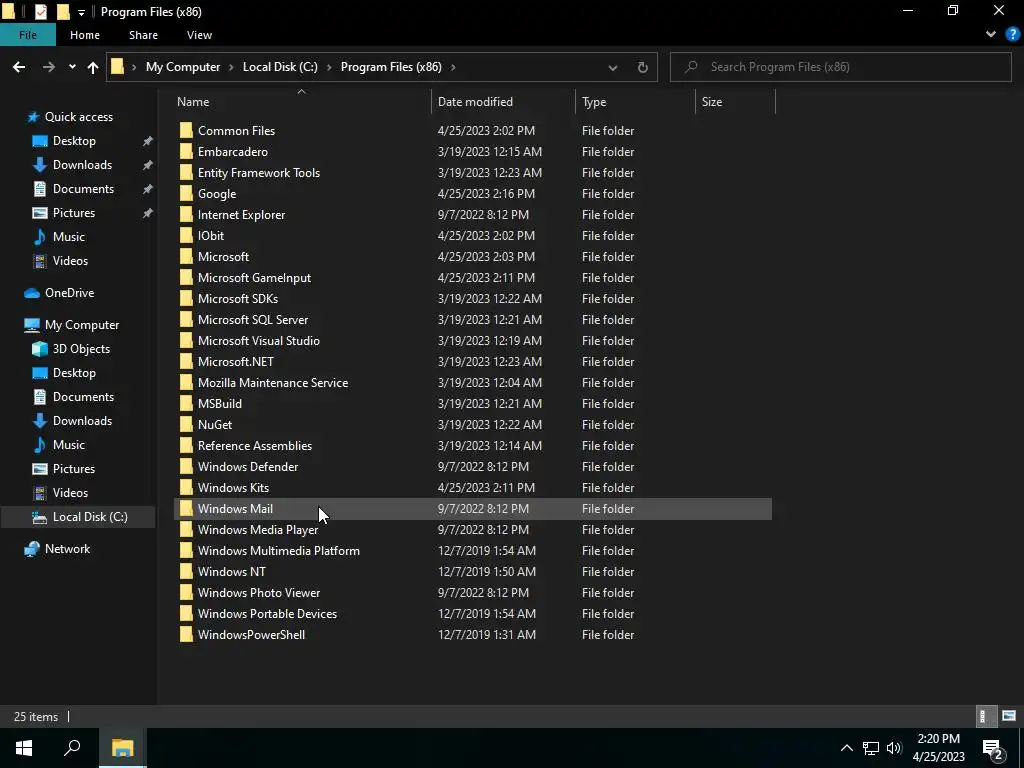Select the Mozilla Maintenance Service folder icon

[x=186, y=383]
